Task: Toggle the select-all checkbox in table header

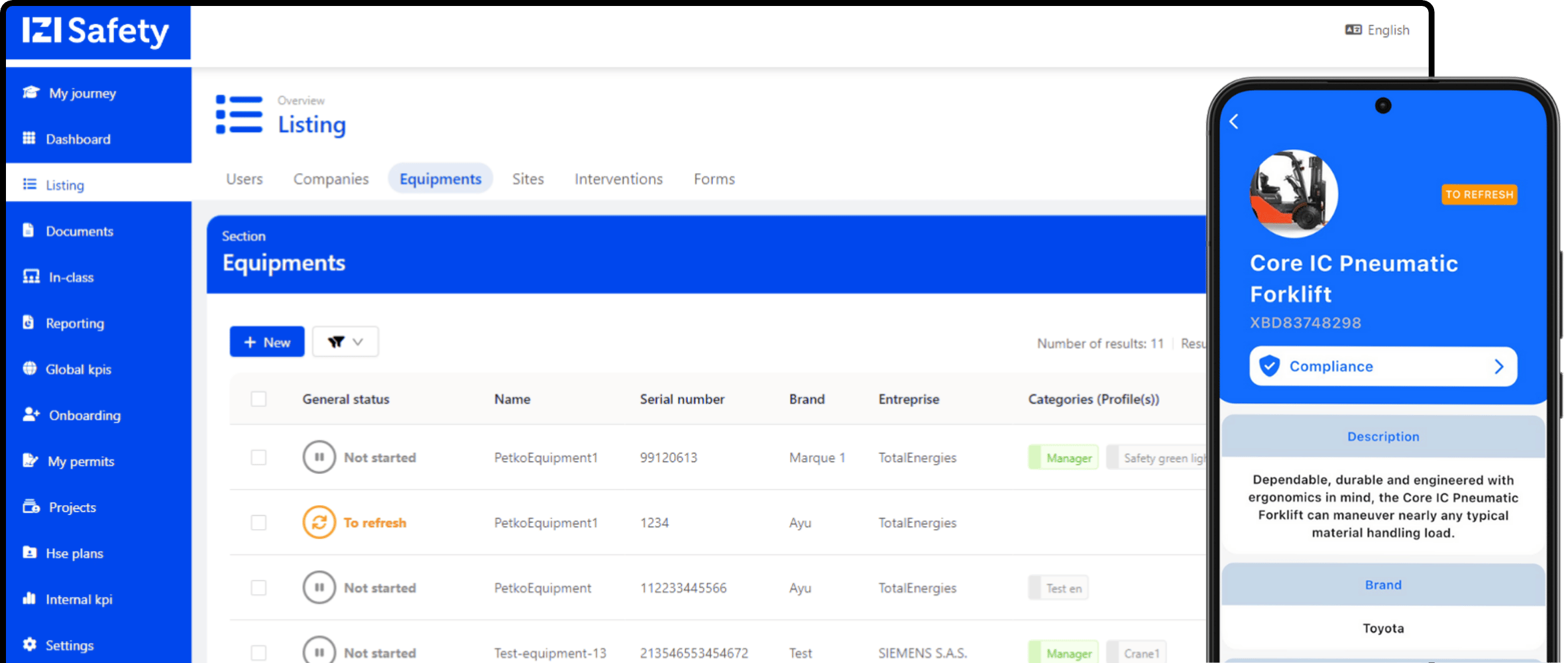Action: coord(258,399)
